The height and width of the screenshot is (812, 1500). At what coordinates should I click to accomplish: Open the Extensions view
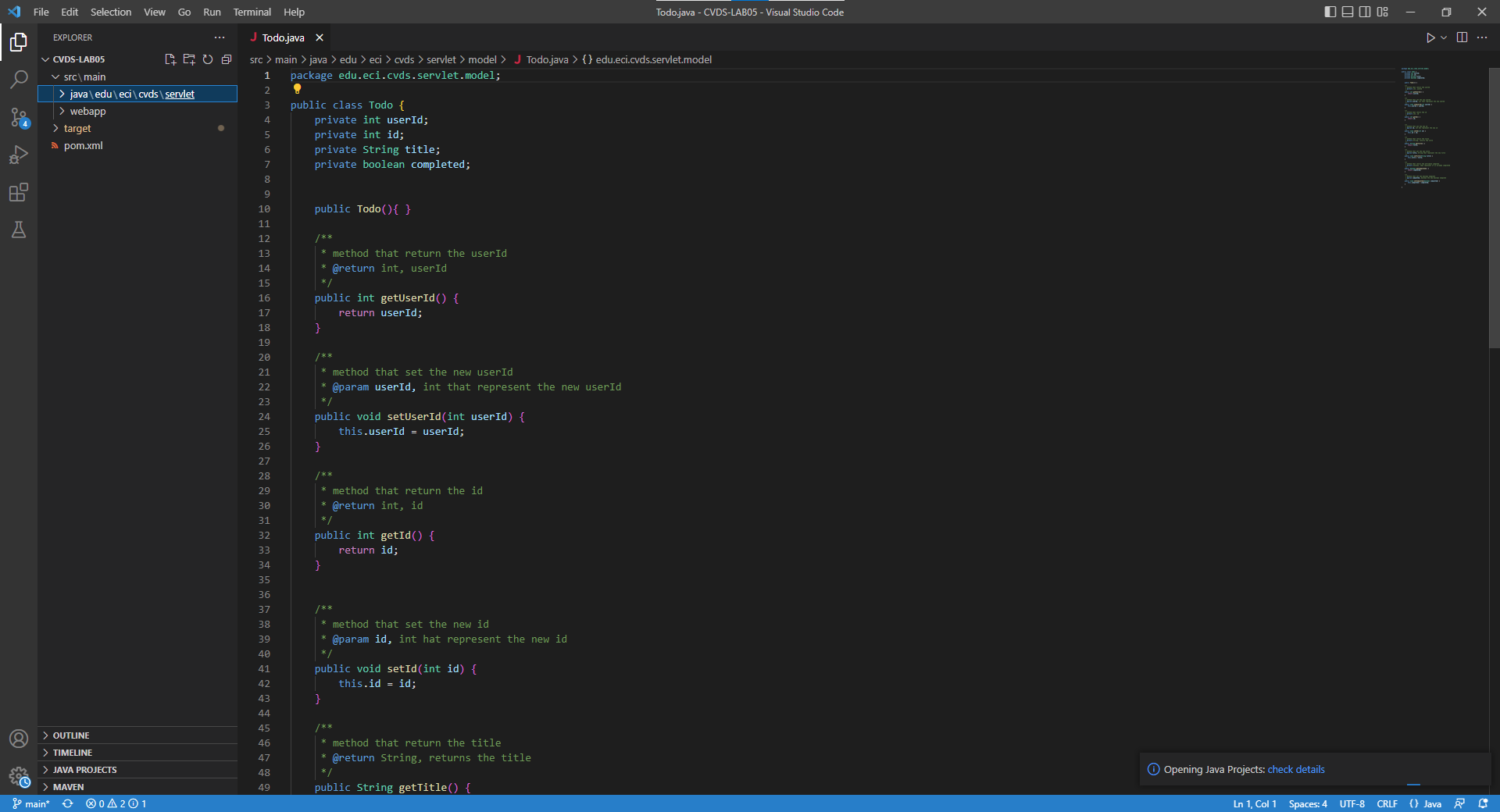(19, 192)
